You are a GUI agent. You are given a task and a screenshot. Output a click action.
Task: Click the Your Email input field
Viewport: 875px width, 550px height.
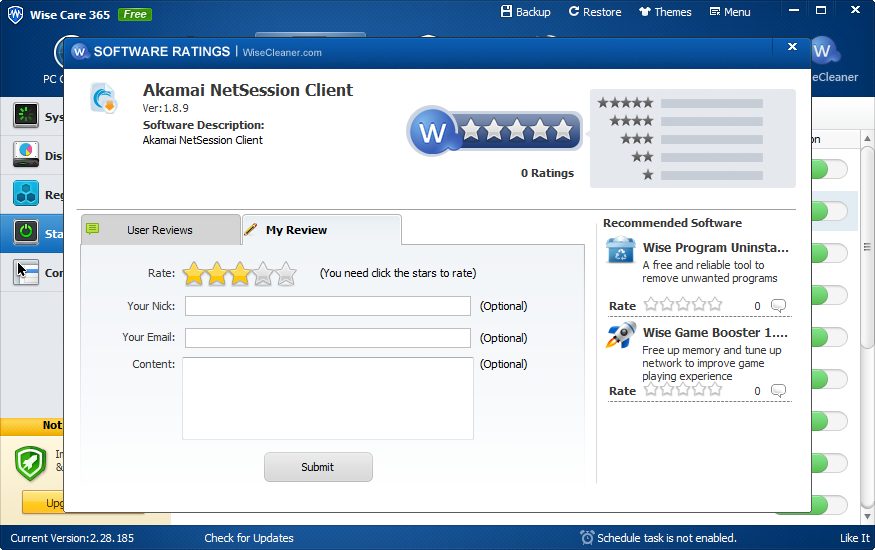[328, 337]
